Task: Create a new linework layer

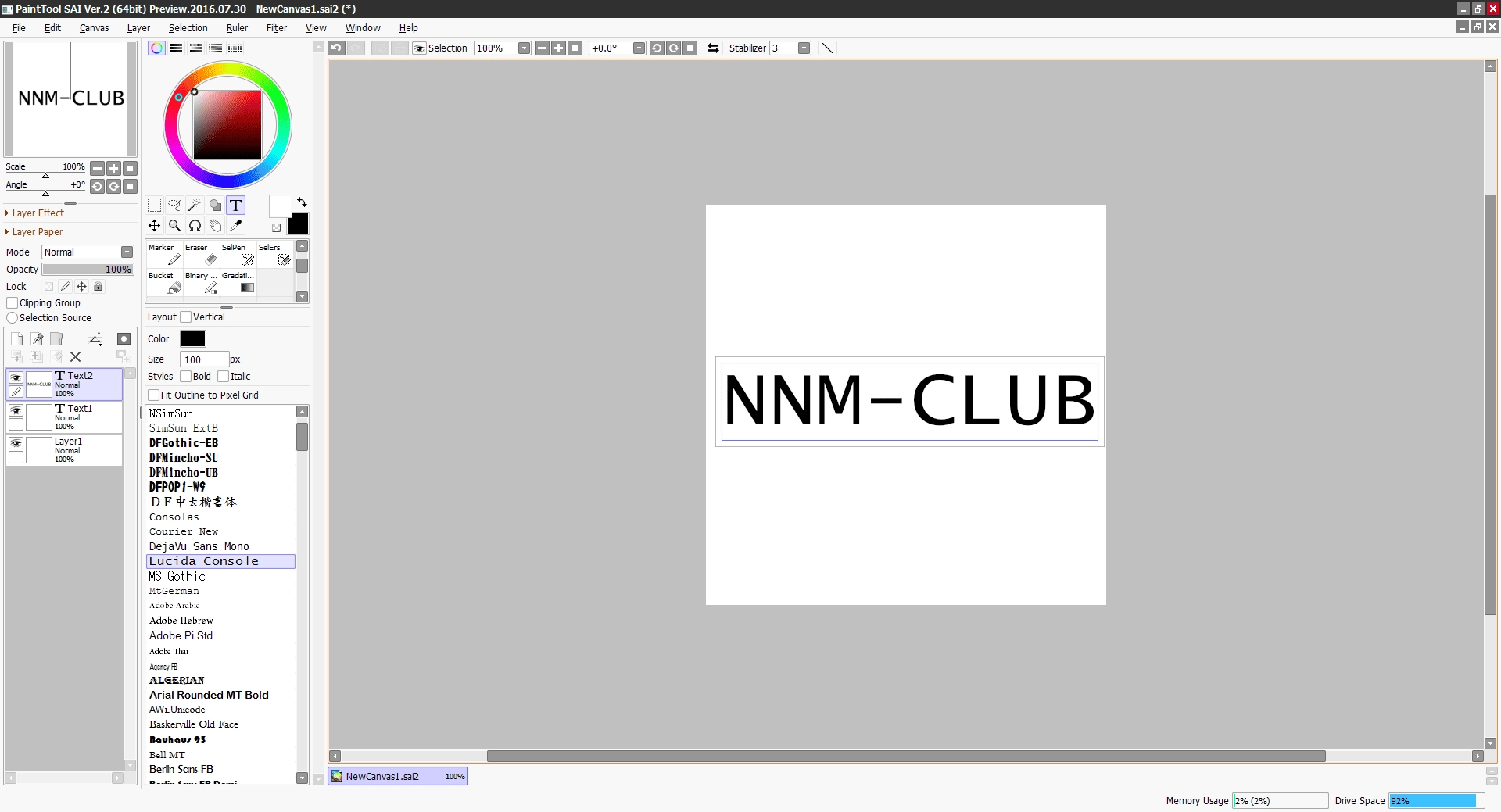Action: tap(37, 339)
